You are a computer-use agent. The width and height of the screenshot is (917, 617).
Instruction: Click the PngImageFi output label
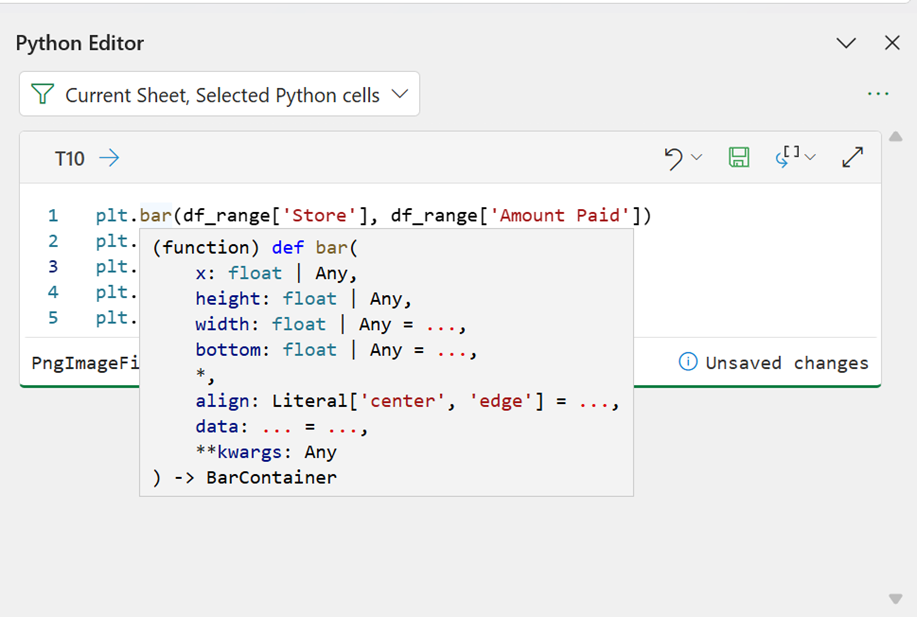coord(78,363)
